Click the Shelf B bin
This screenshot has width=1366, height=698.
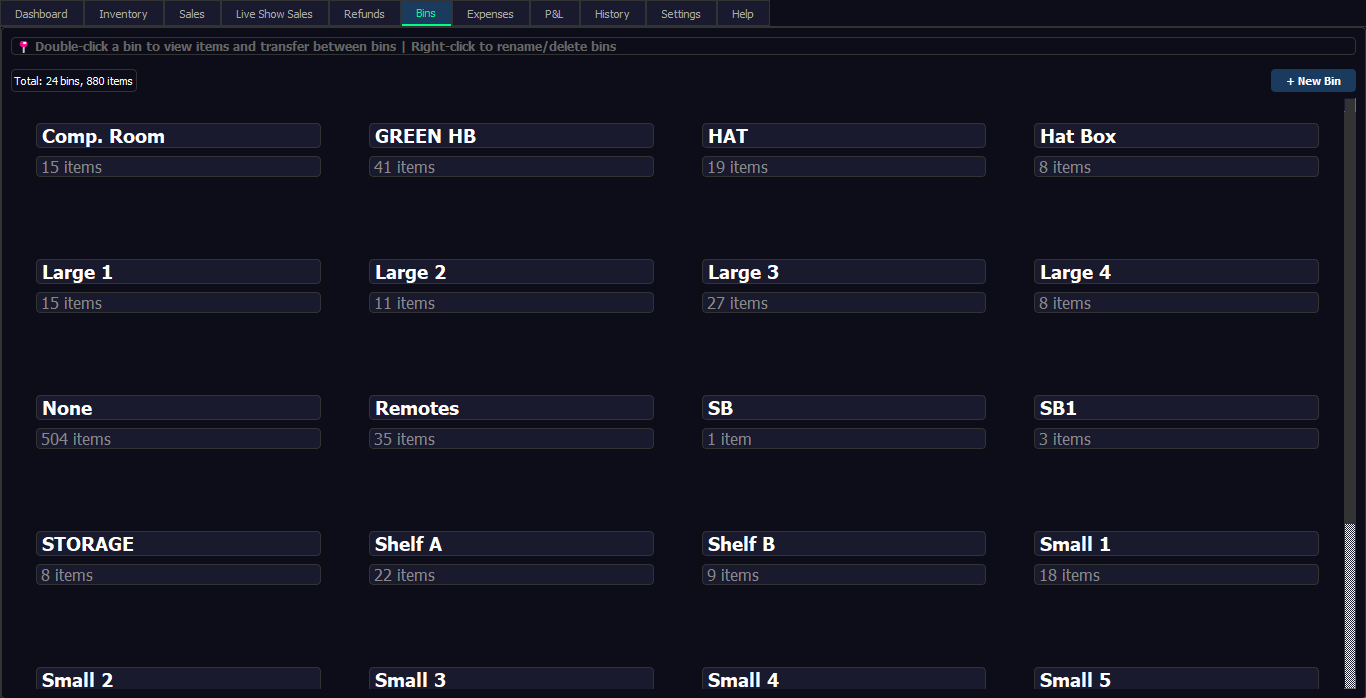click(844, 544)
